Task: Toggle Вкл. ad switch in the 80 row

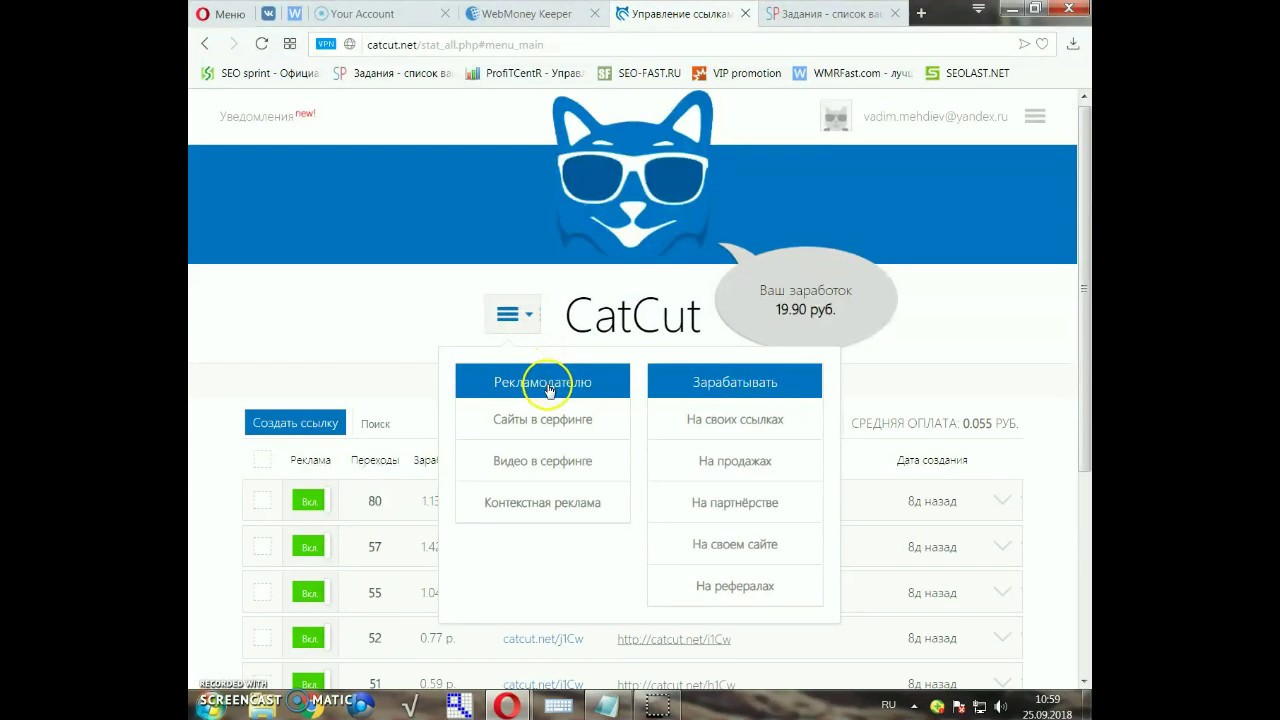Action: tap(309, 501)
